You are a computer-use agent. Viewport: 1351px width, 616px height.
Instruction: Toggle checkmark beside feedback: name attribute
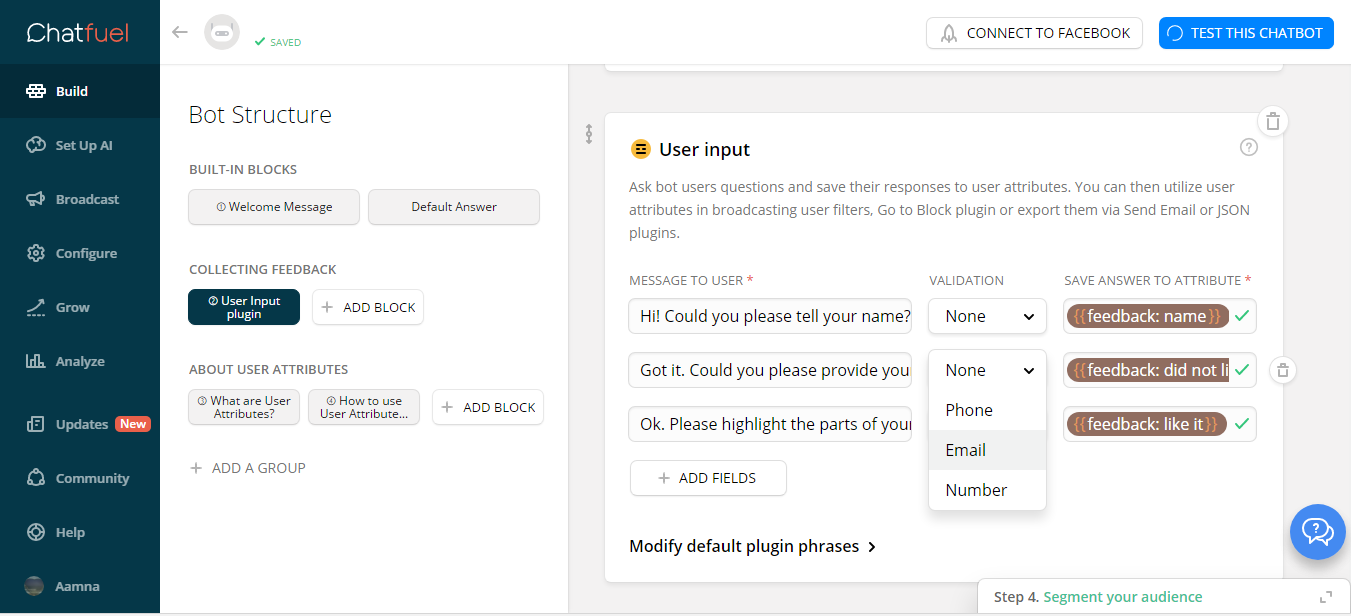tap(1241, 316)
